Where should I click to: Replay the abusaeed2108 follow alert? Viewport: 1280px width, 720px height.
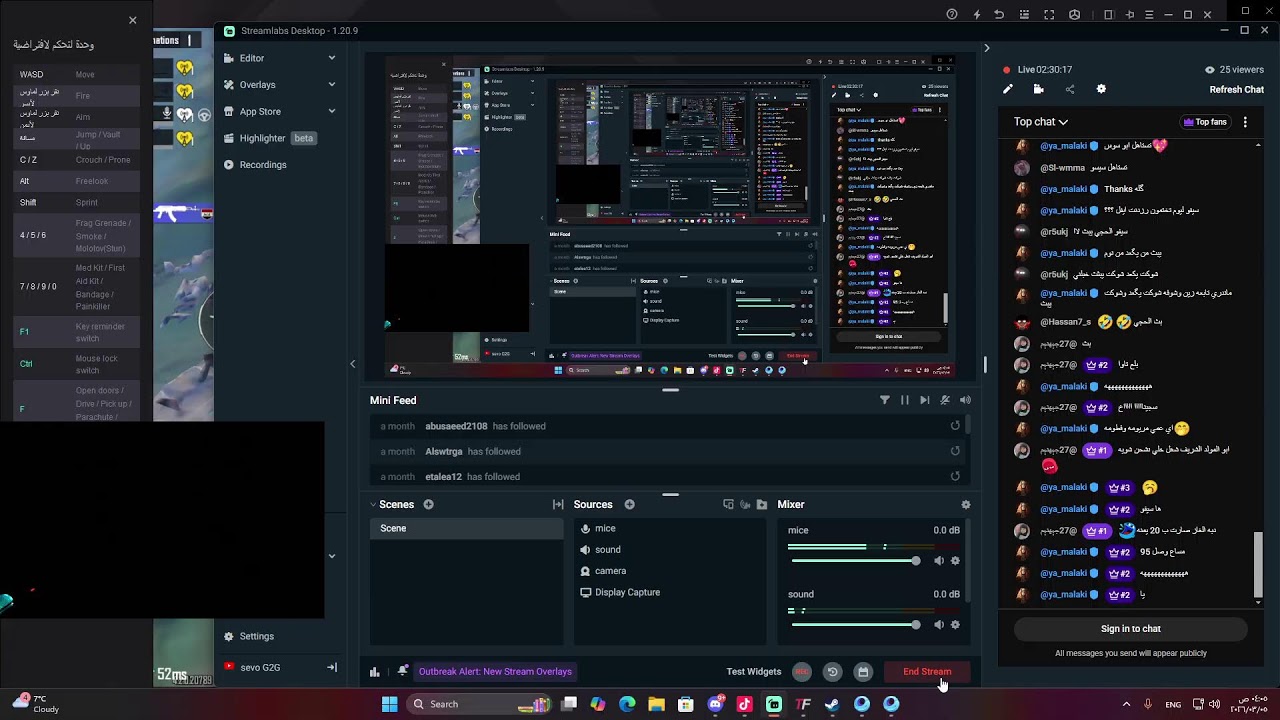[955, 426]
